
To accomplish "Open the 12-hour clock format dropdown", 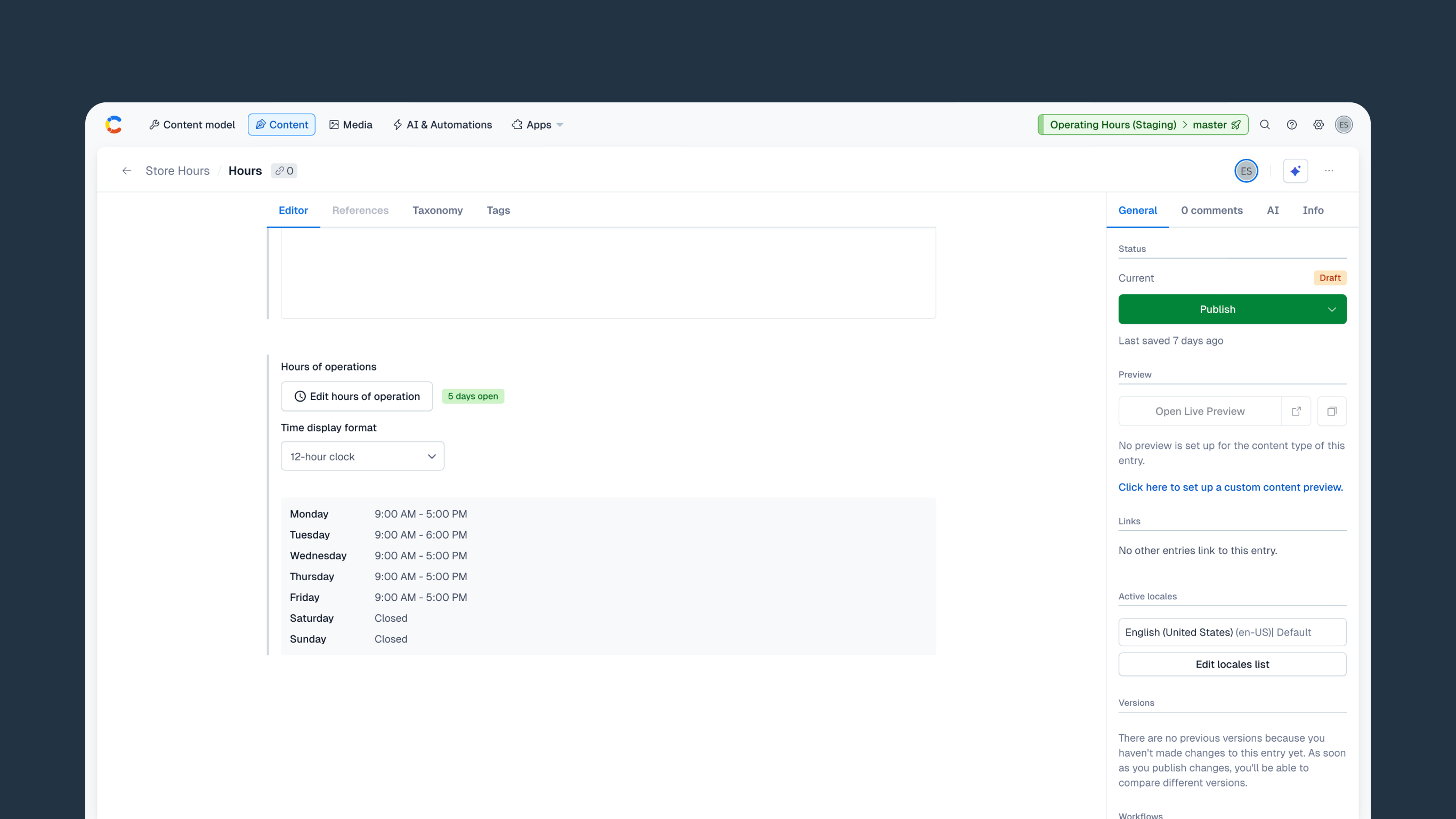I will [x=362, y=456].
